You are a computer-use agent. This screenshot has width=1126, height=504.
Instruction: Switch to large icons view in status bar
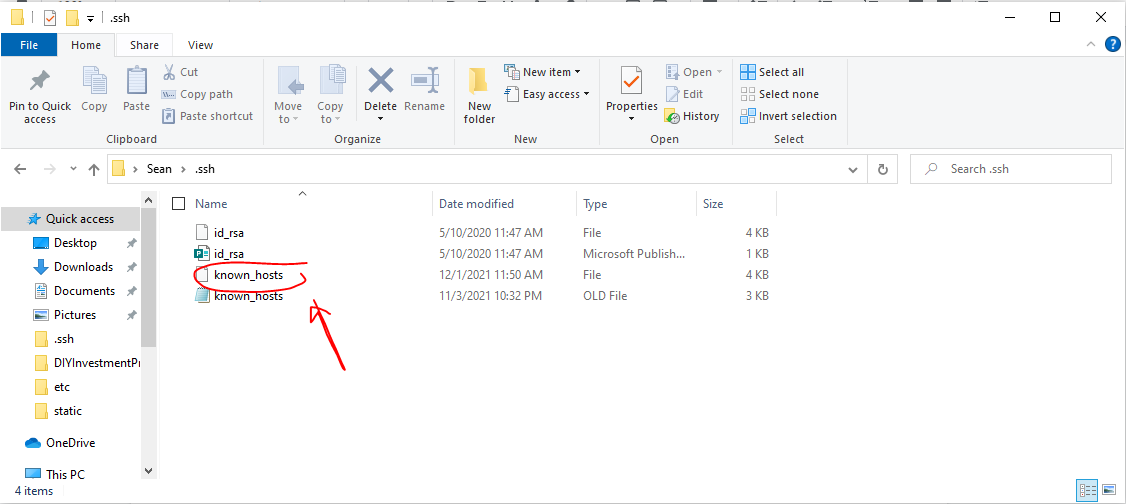[x=1109, y=491]
